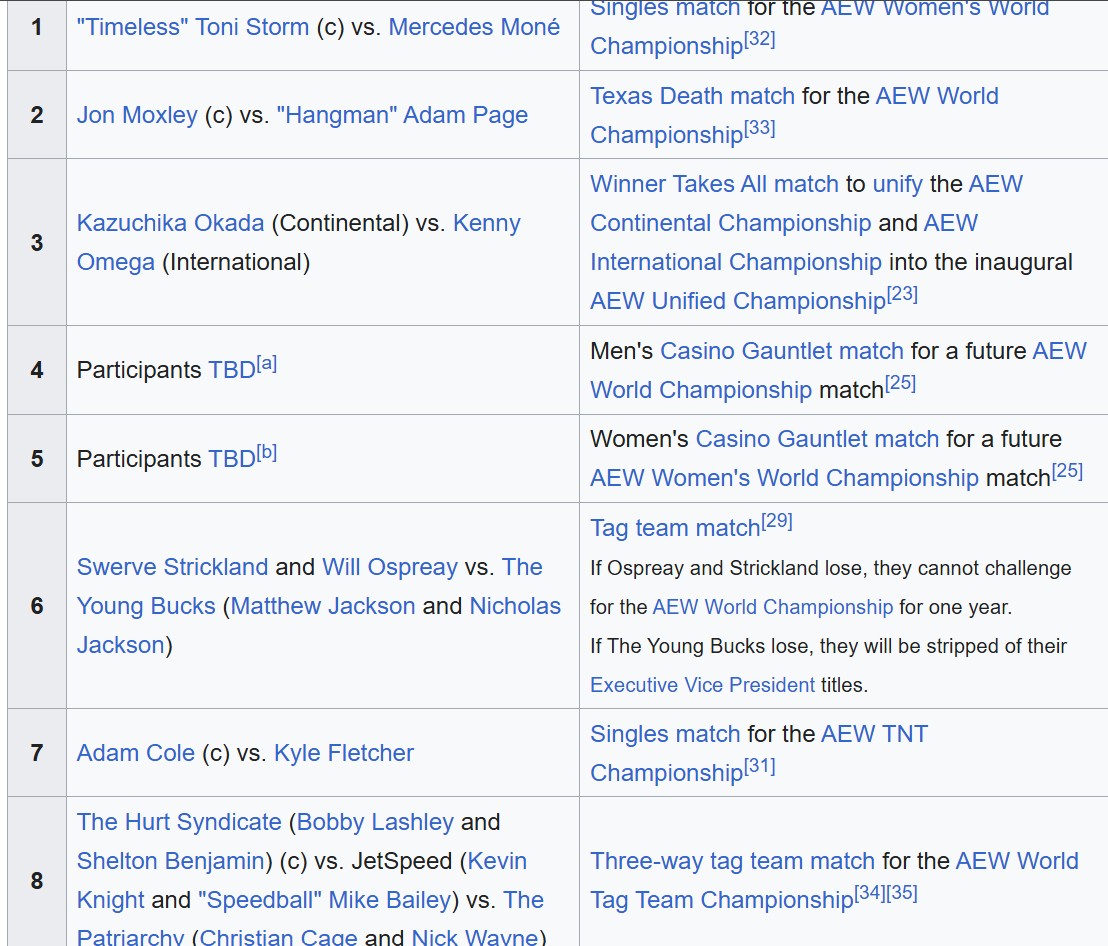The image size is (1108, 946).
Task: Open the Kevin Knight link
Action: 302,881
